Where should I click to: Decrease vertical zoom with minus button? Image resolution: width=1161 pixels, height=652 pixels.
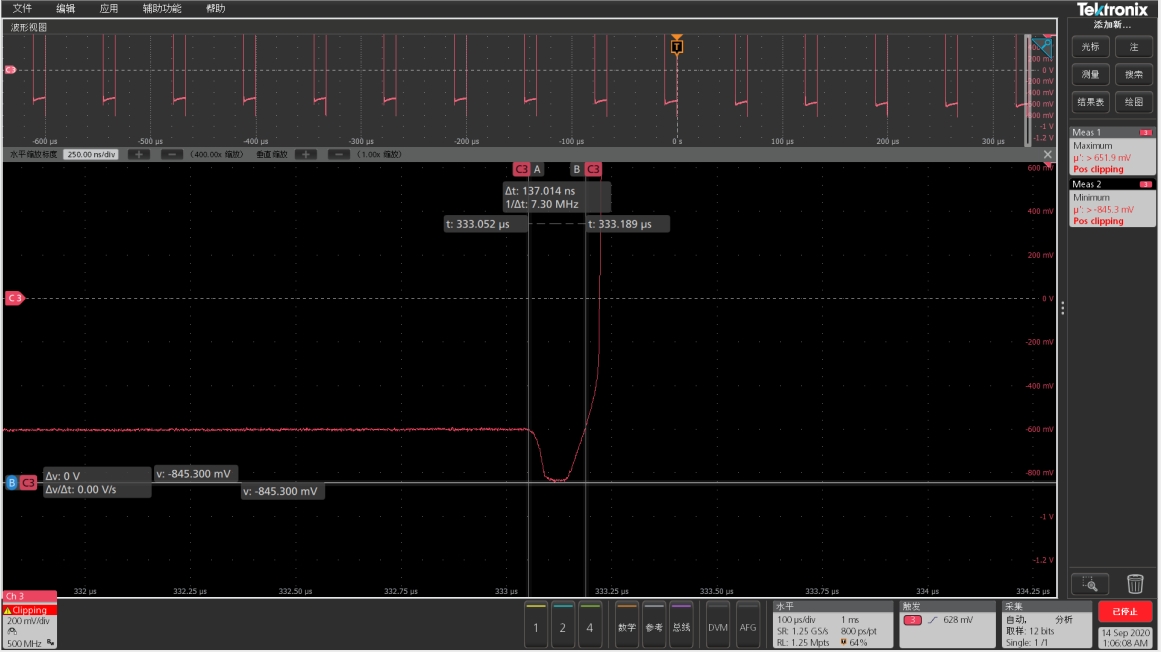pyautogui.click(x=338, y=155)
